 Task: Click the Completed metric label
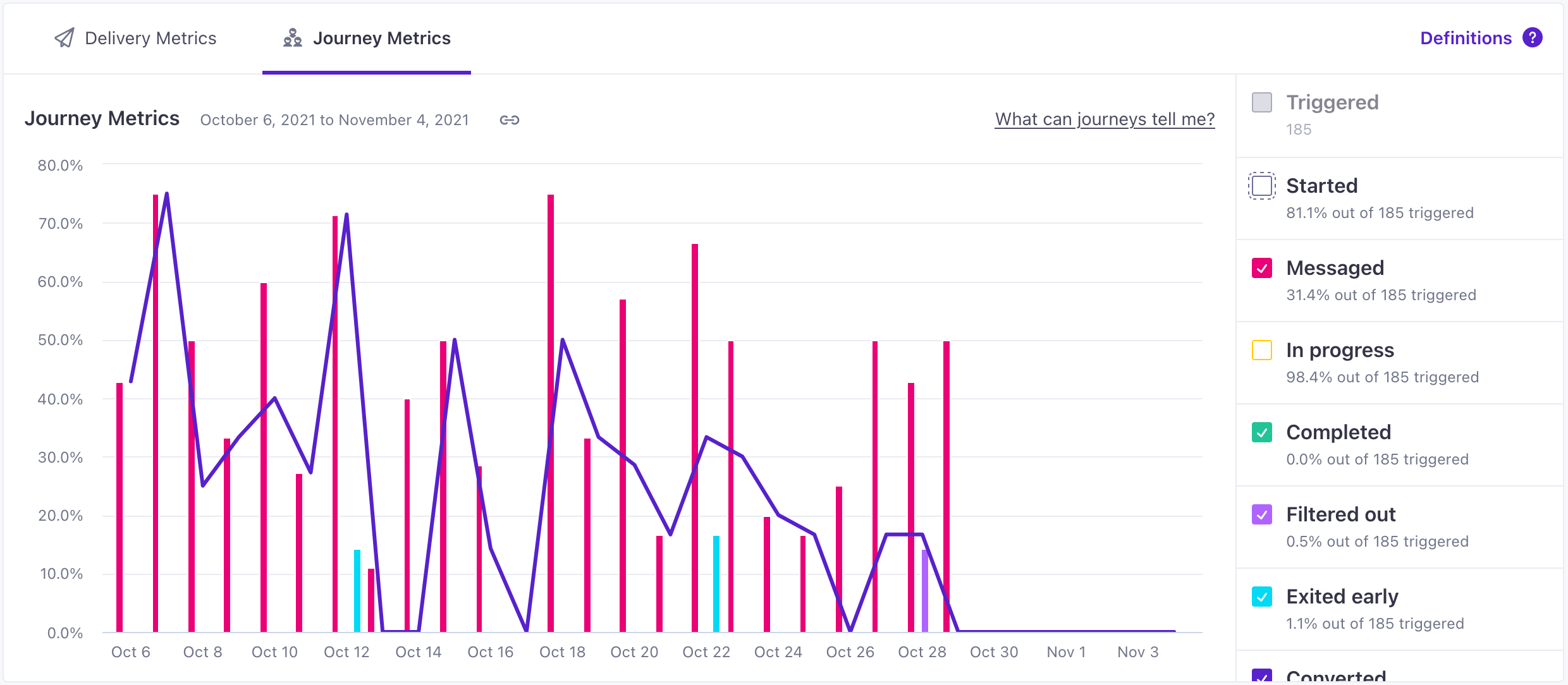pyautogui.click(x=1338, y=432)
